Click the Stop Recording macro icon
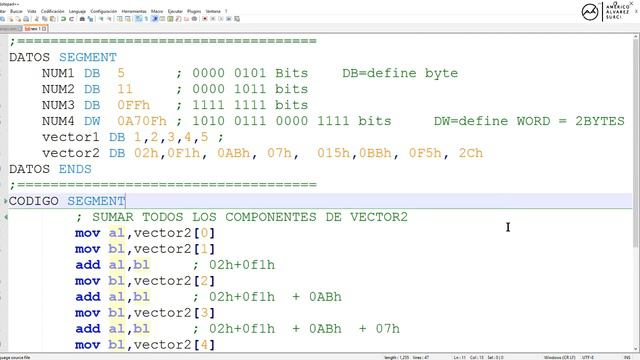This screenshot has height=360, width=640. 212,19
